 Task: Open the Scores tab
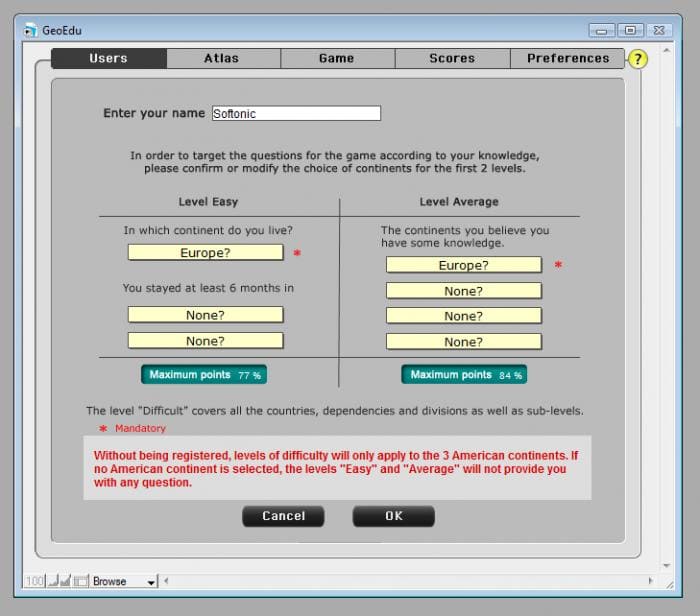click(453, 58)
